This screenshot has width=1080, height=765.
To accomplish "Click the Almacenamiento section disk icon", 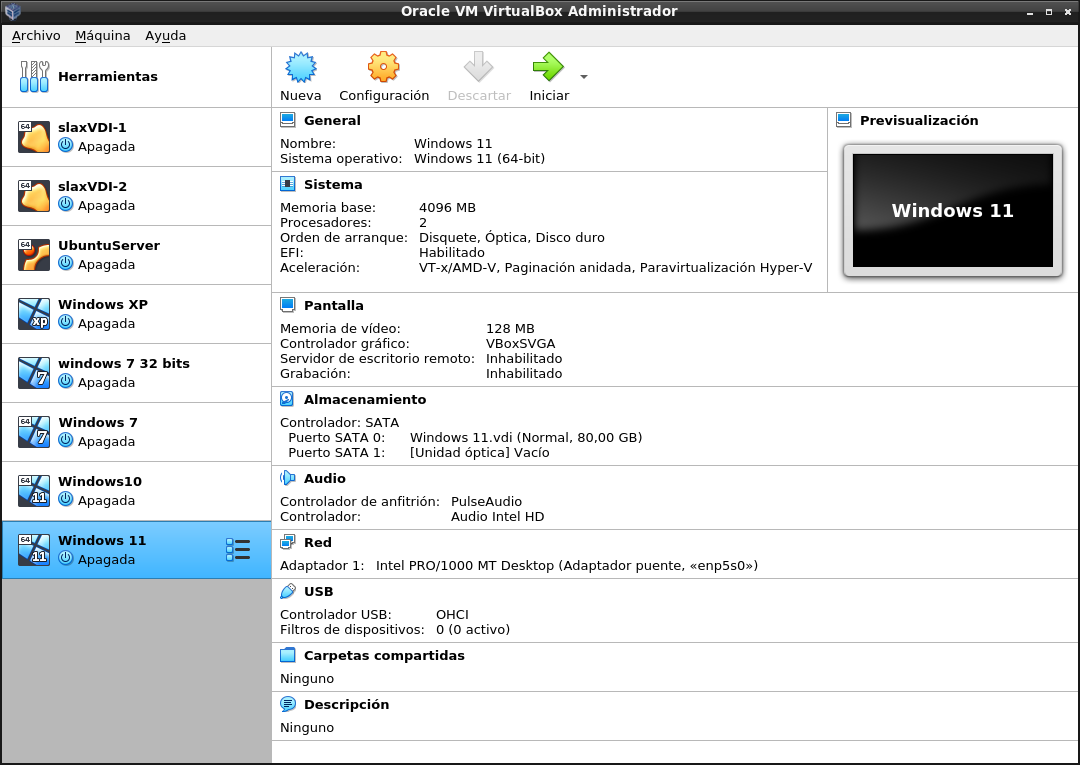I will point(288,399).
